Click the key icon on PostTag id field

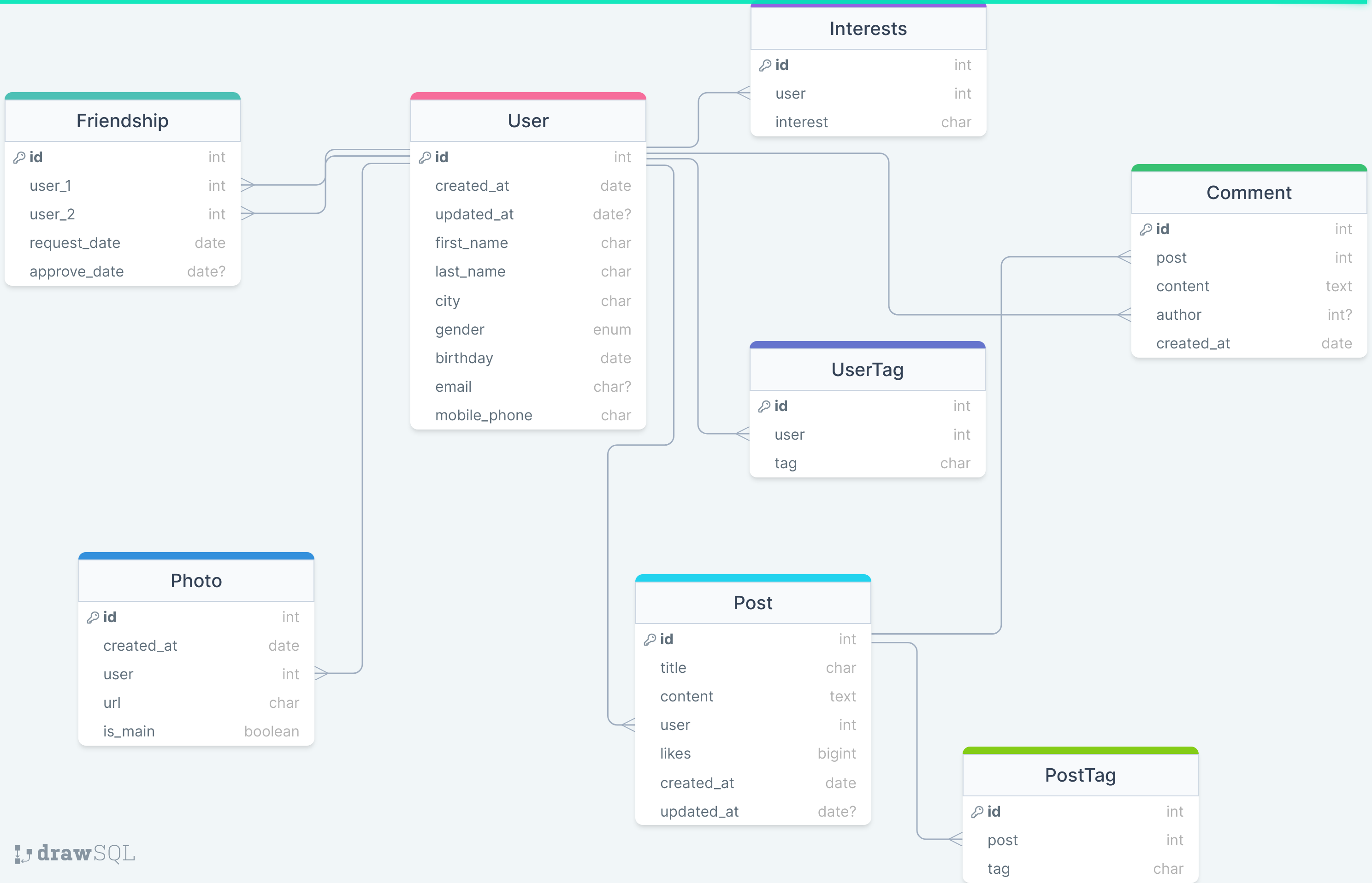pos(978,811)
